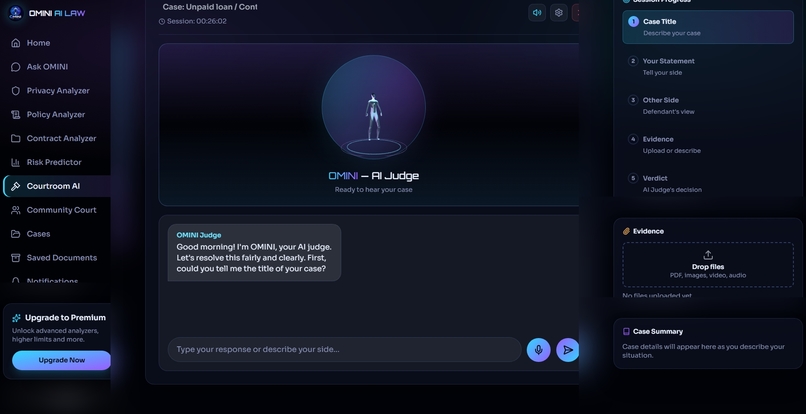Focus the response text input field
This screenshot has width=806, height=414.
[344, 350]
